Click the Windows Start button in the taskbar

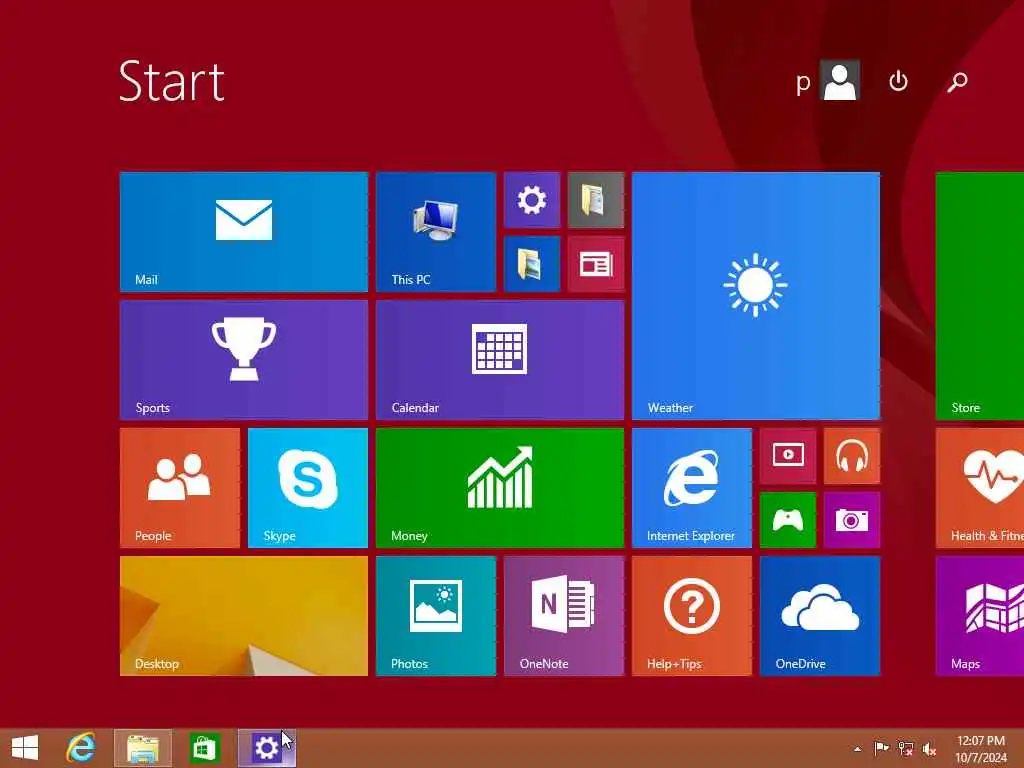25,748
